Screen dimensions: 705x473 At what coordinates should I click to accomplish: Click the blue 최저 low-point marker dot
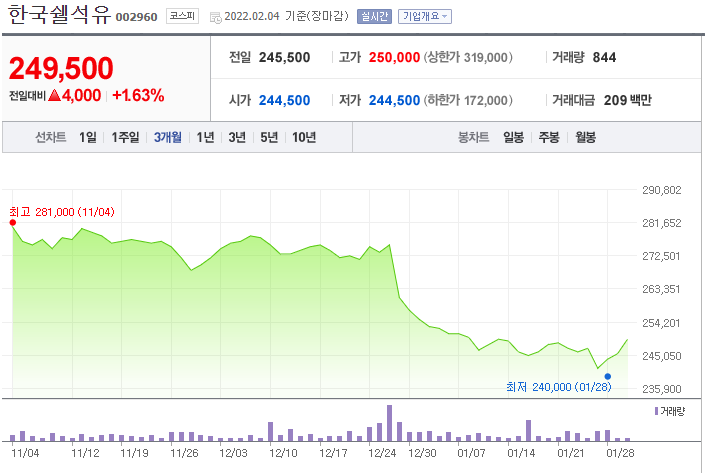point(607,376)
